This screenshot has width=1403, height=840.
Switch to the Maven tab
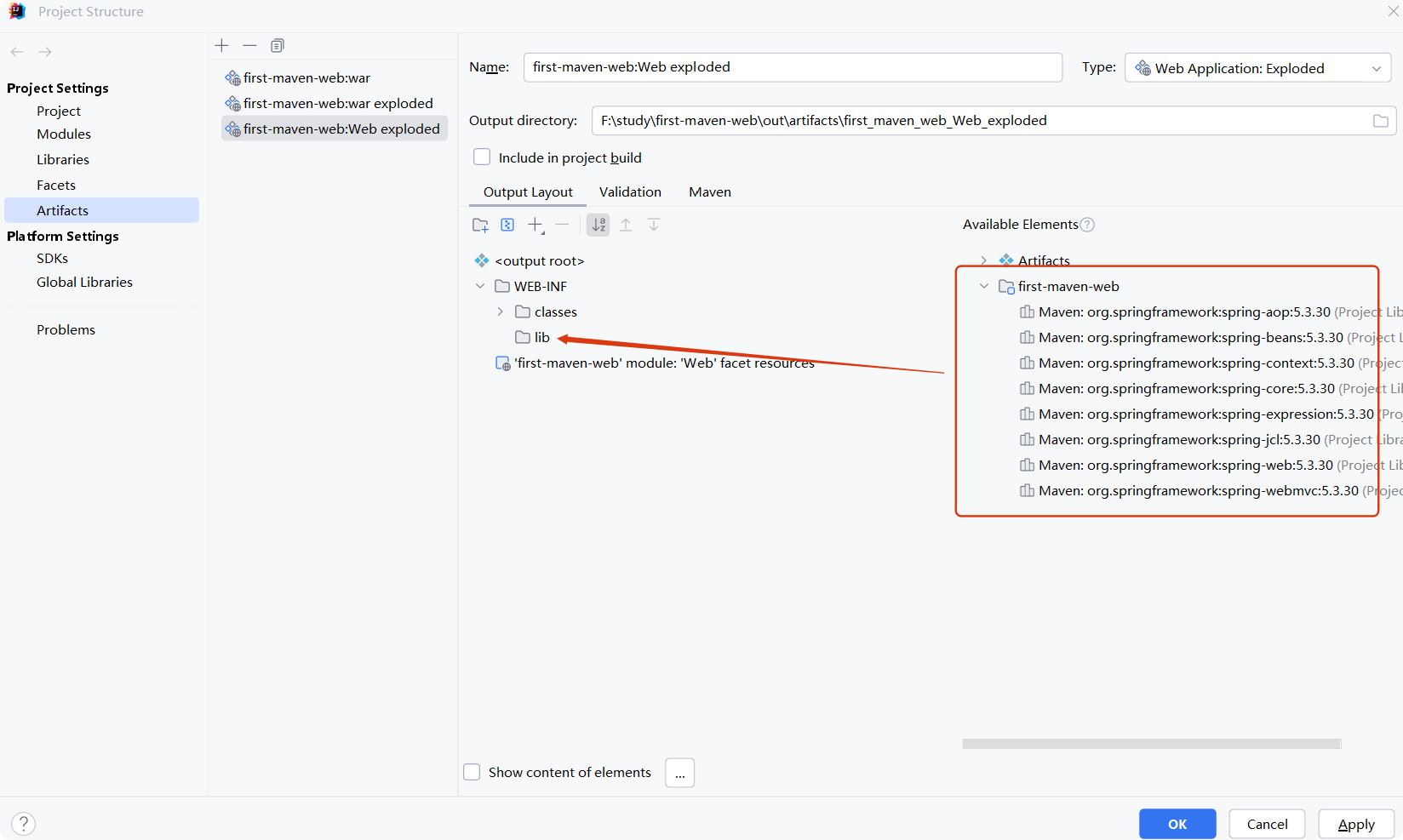pyautogui.click(x=710, y=192)
